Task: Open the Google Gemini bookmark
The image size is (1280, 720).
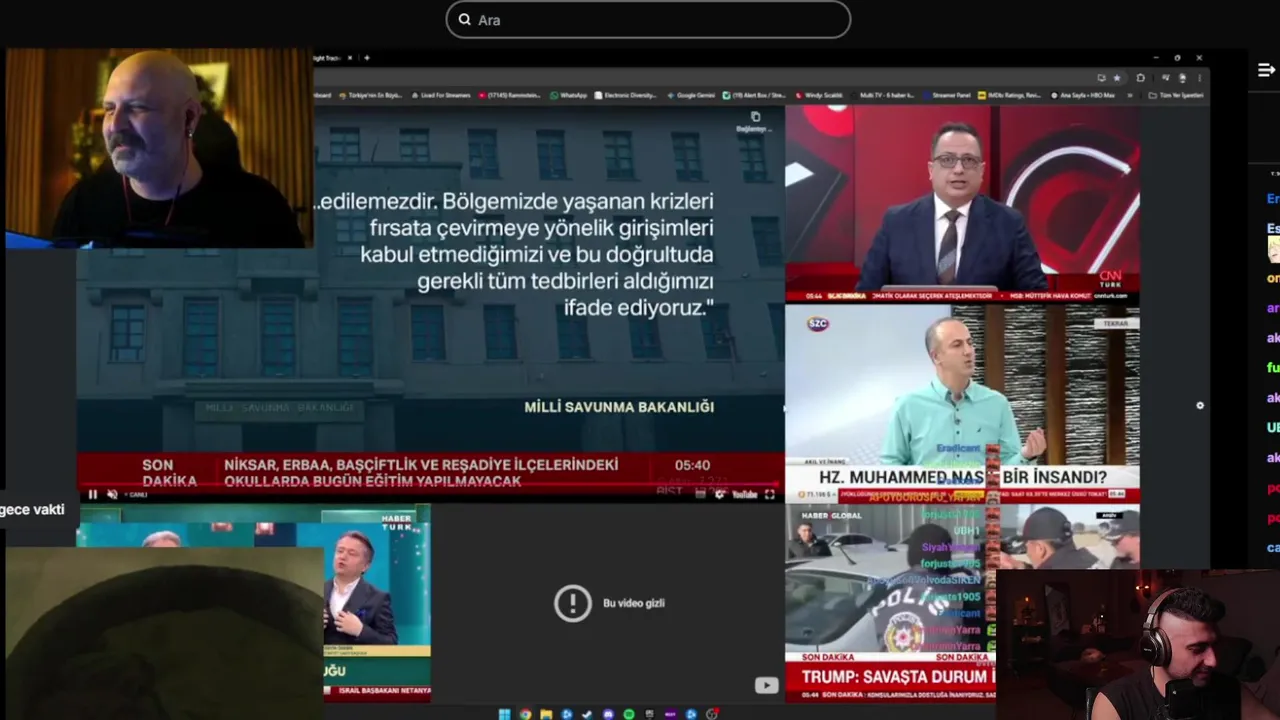Action: point(690,95)
